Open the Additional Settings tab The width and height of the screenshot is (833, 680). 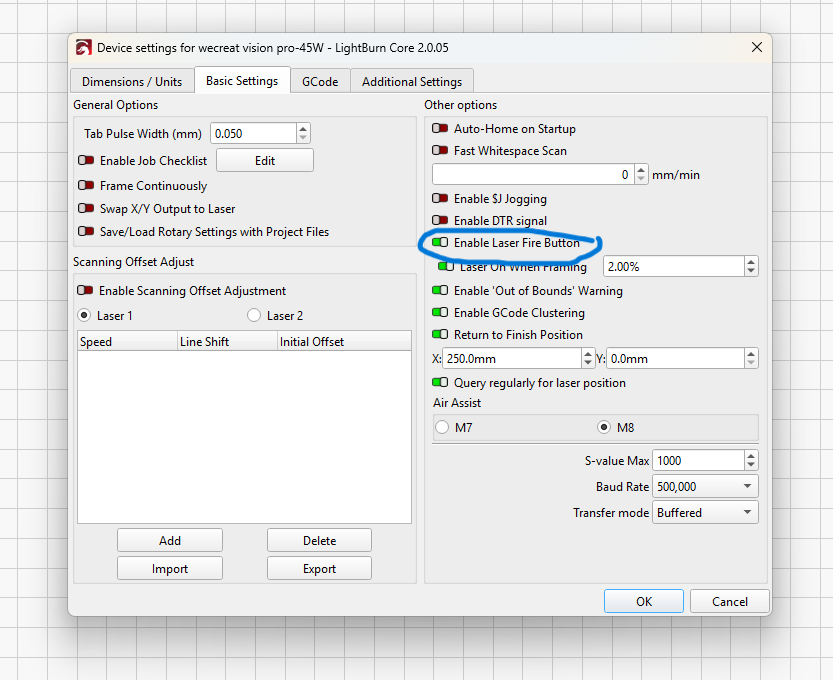(x=412, y=82)
